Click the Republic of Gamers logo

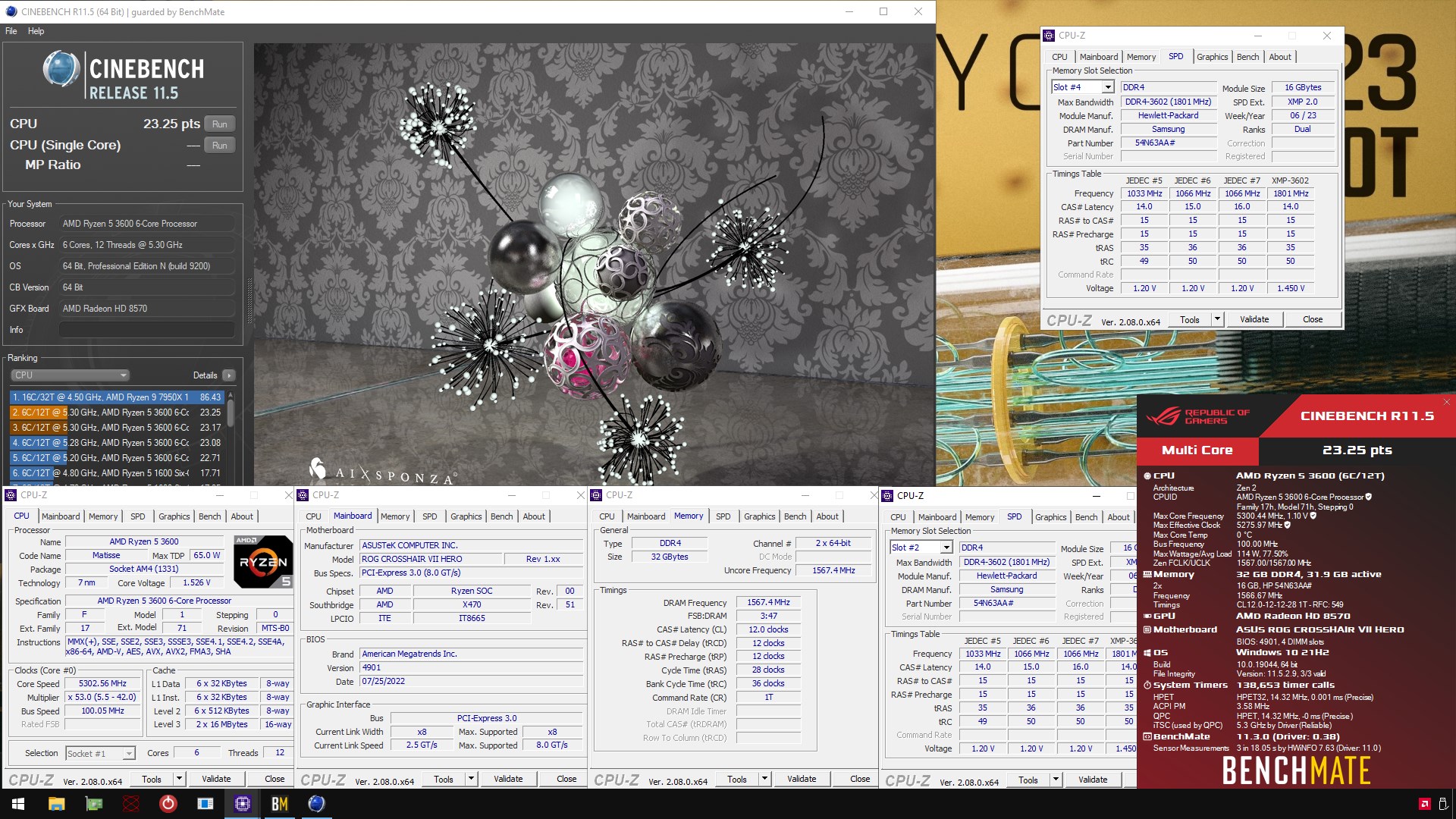pyautogui.click(x=1198, y=416)
